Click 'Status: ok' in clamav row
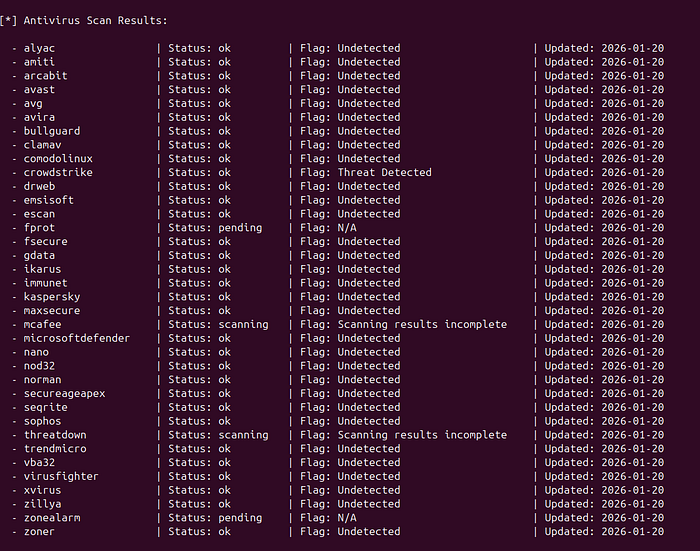700x551 pixels. click(200, 145)
